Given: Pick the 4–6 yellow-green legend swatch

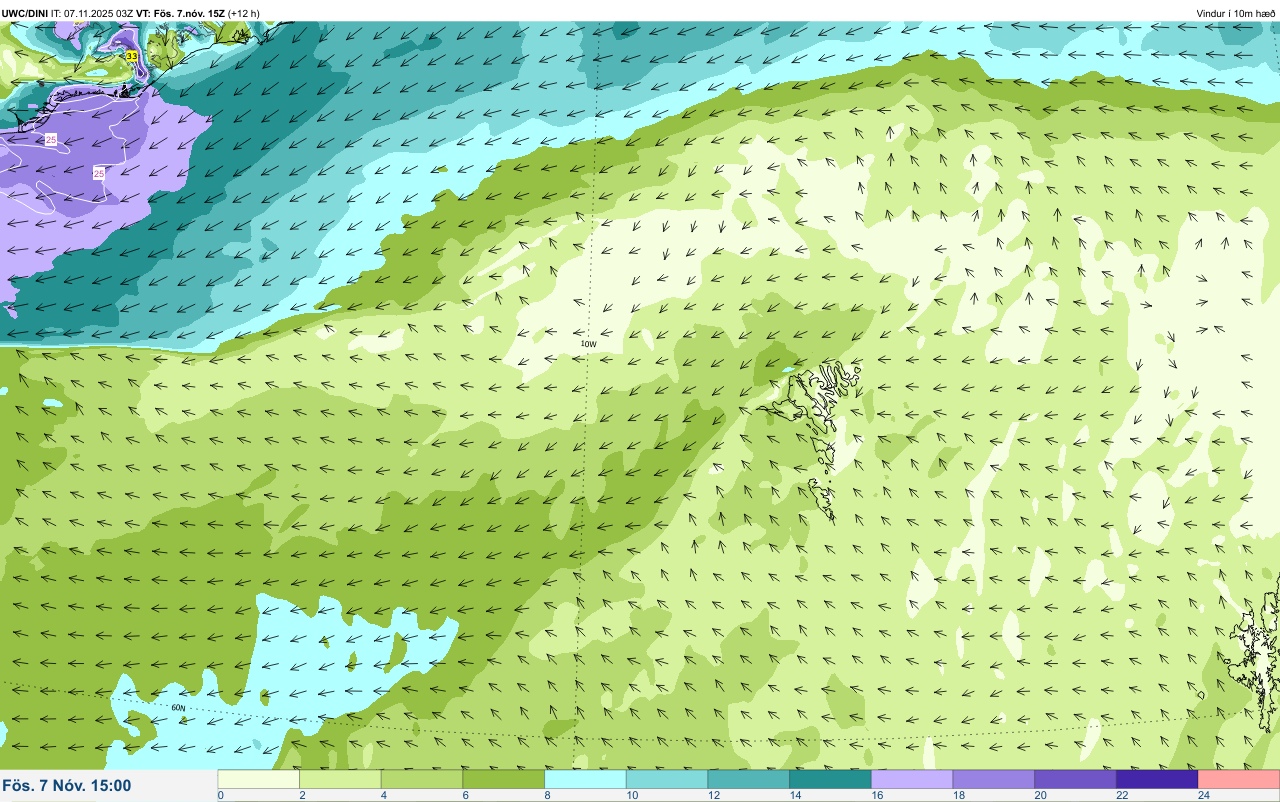Looking at the screenshot, I should tap(422, 779).
